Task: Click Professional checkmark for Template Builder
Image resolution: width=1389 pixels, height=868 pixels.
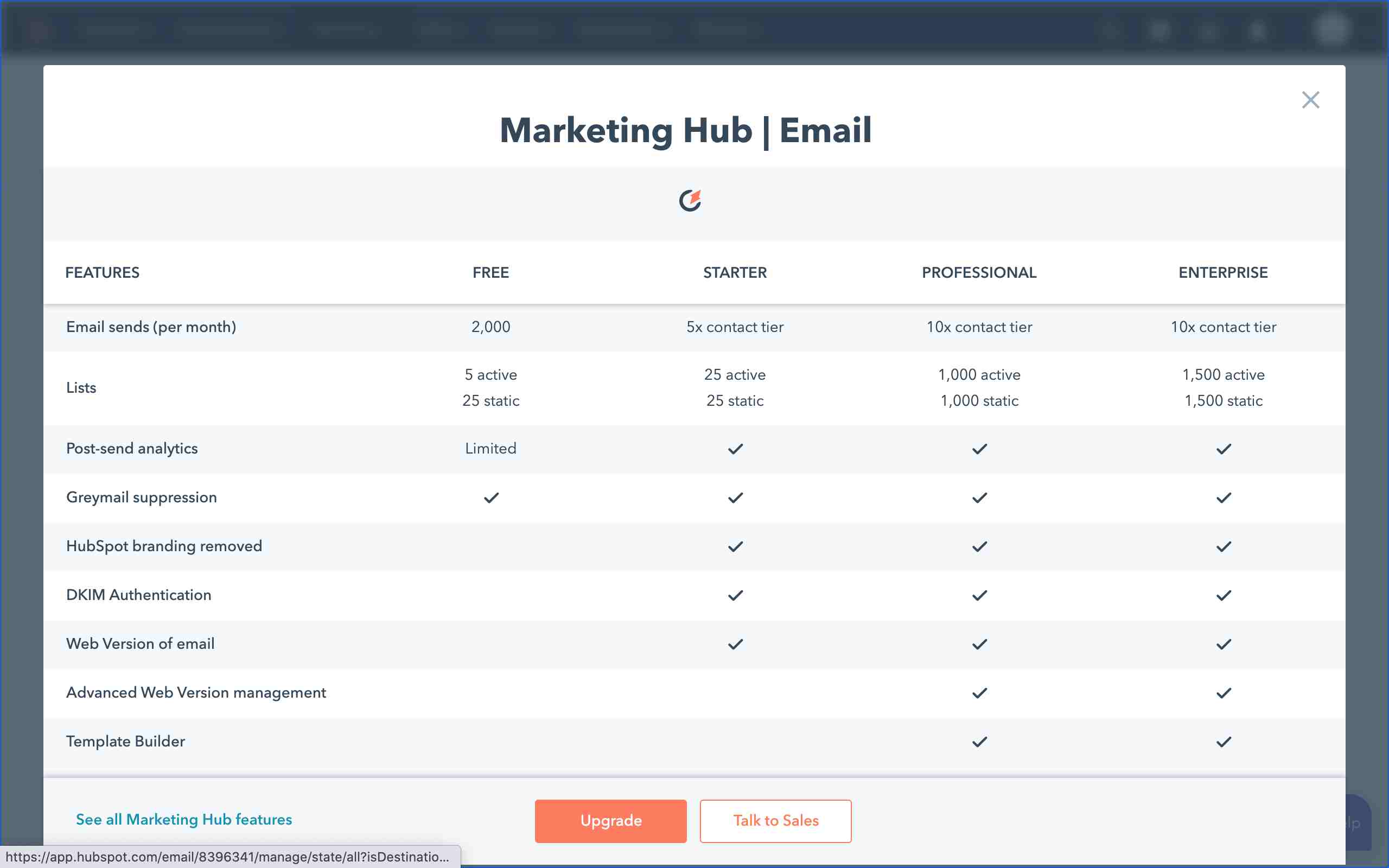Action: pos(979,741)
